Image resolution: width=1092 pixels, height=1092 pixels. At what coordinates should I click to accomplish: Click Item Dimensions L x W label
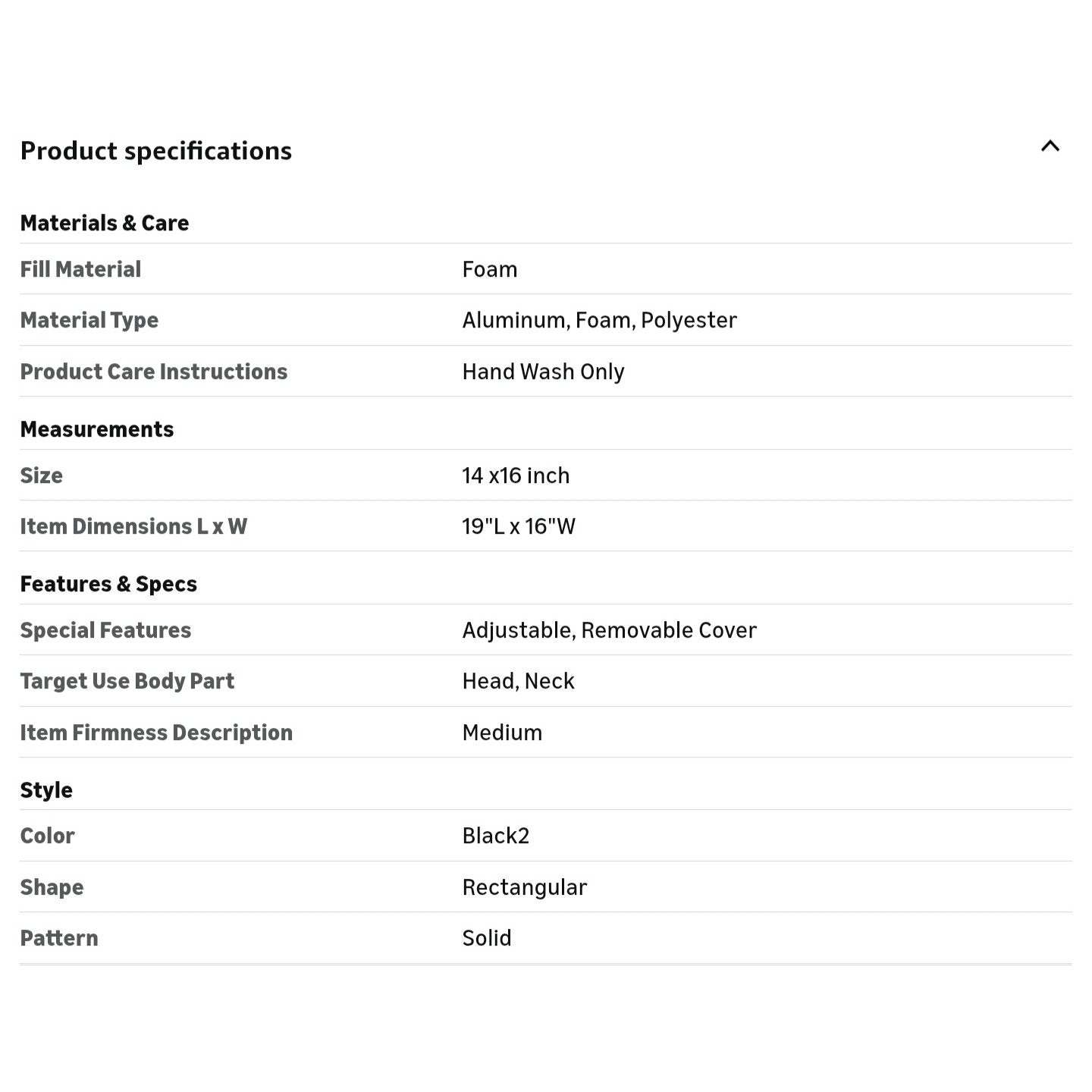(133, 526)
